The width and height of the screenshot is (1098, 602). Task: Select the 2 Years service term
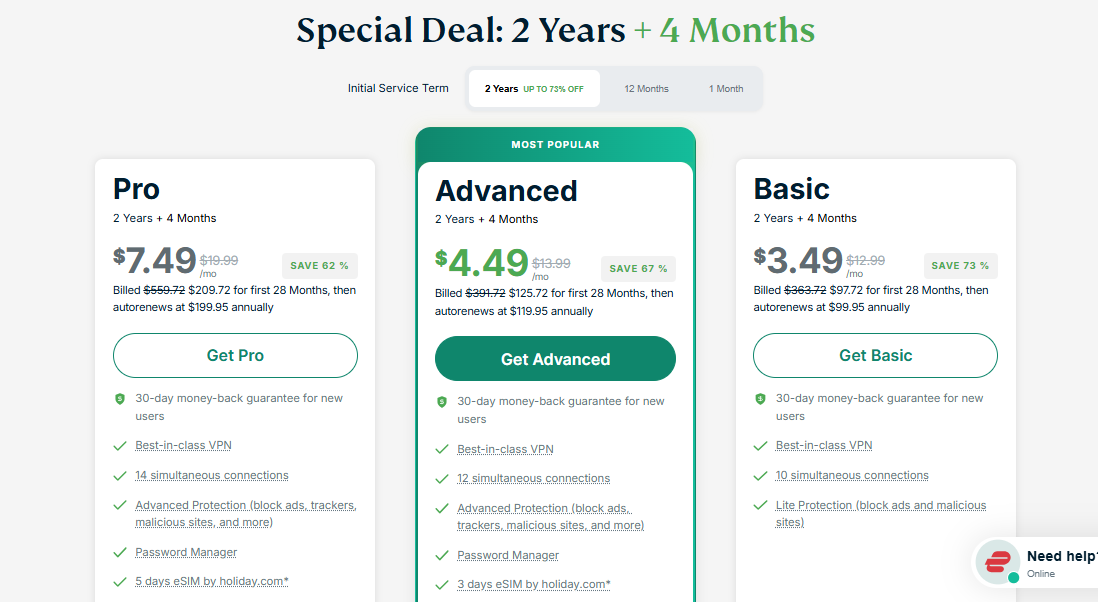(x=534, y=89)
